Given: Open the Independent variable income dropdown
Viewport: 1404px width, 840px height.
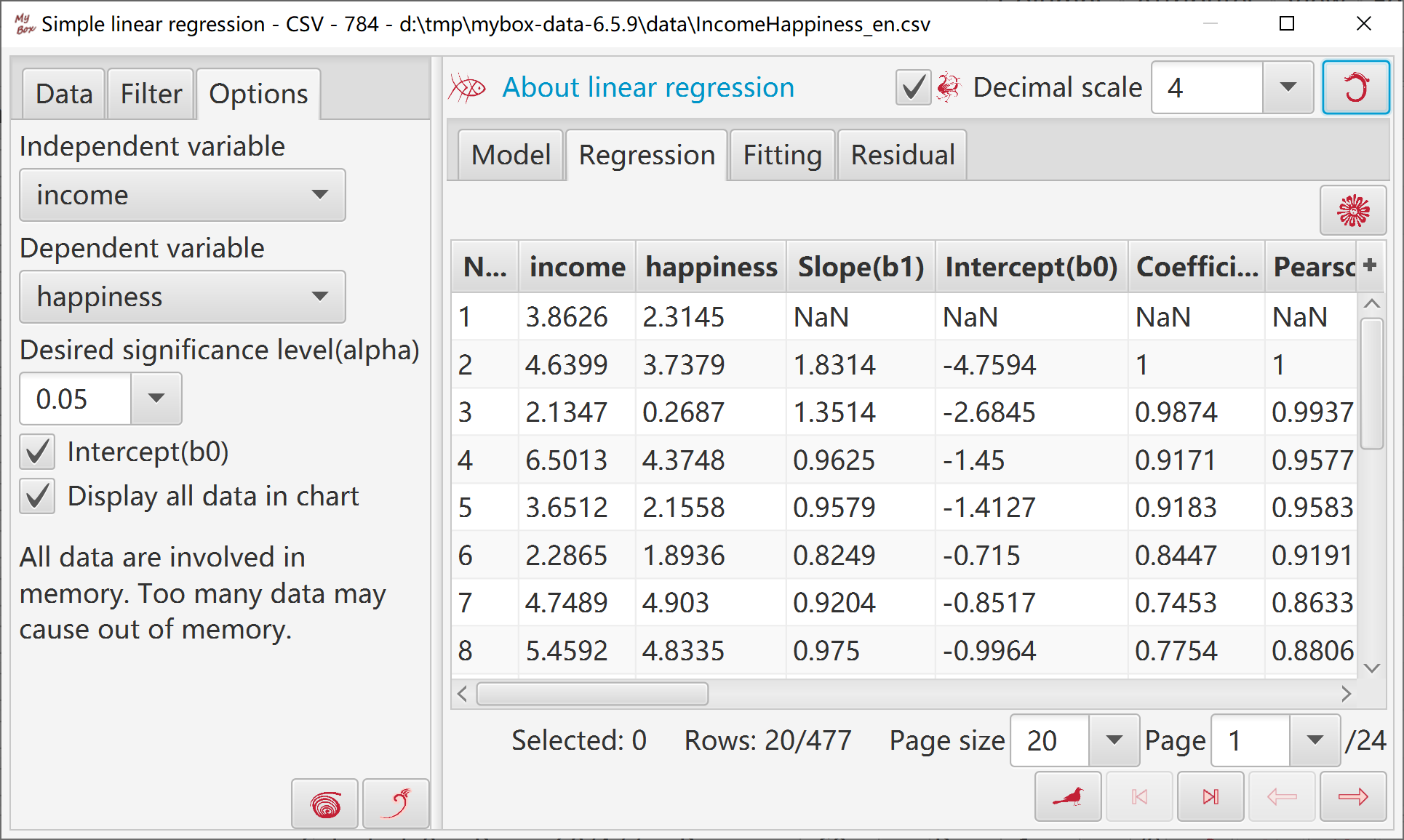Looking at the screenshot, I should tap(183, 195).
